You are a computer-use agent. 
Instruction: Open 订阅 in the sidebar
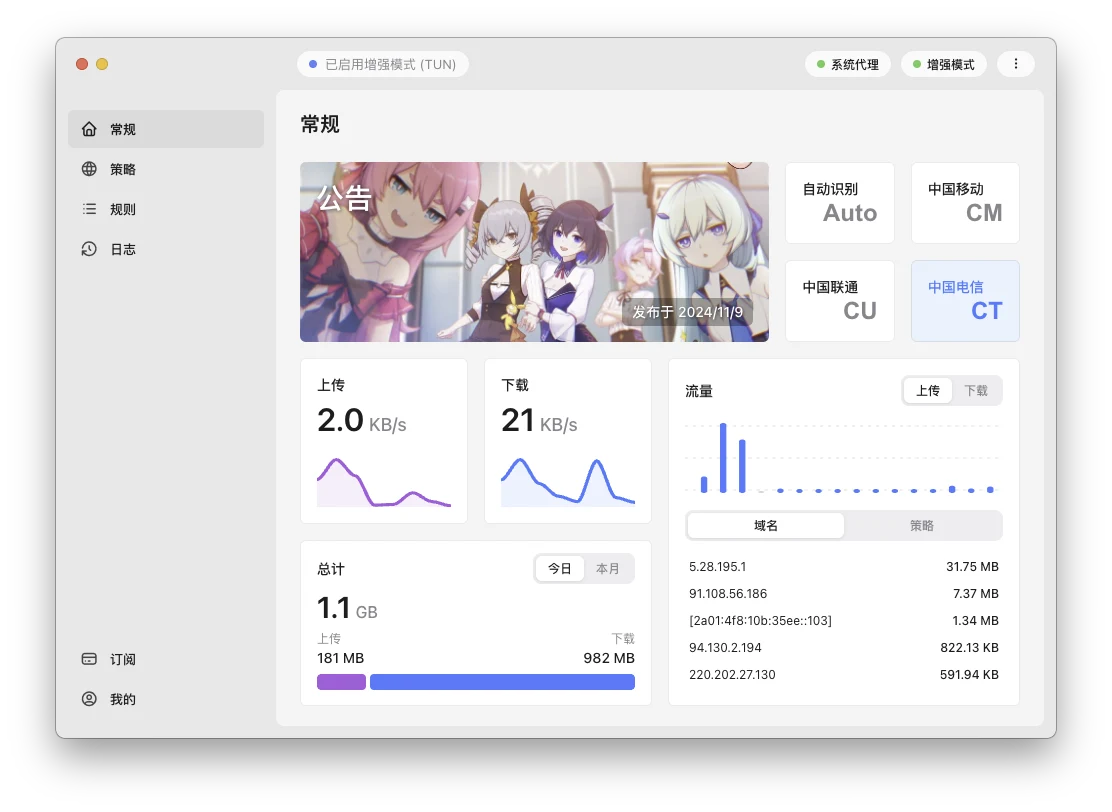[166, 659]
